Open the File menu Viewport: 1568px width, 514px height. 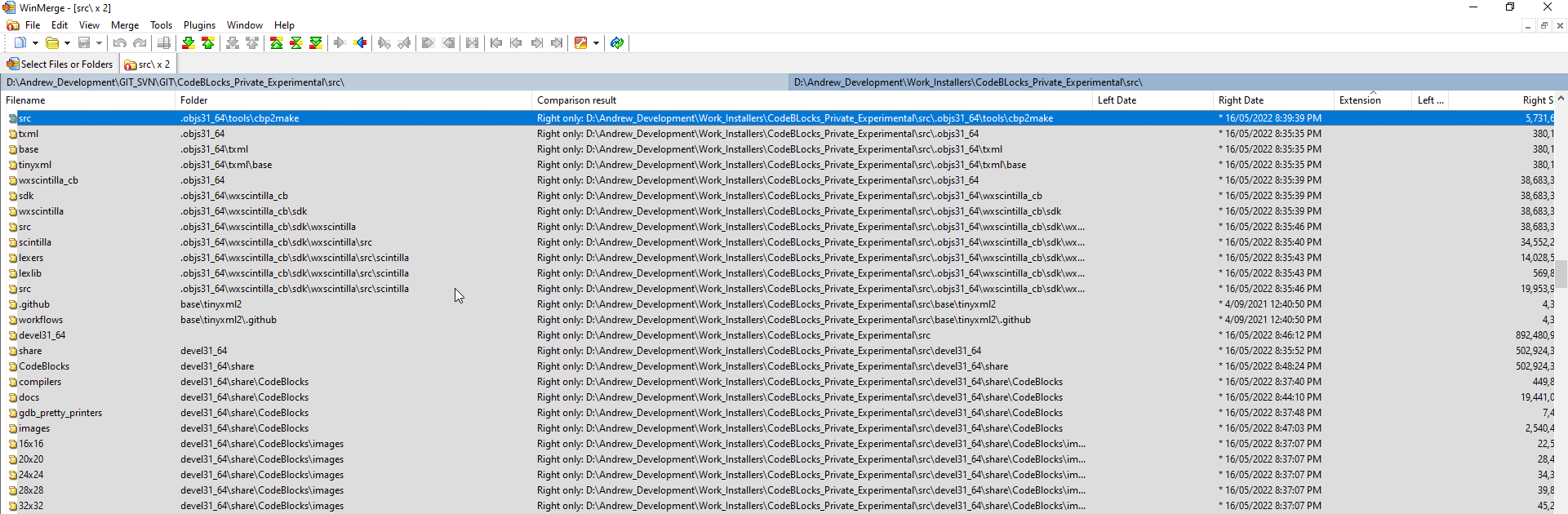click(33, 25)
